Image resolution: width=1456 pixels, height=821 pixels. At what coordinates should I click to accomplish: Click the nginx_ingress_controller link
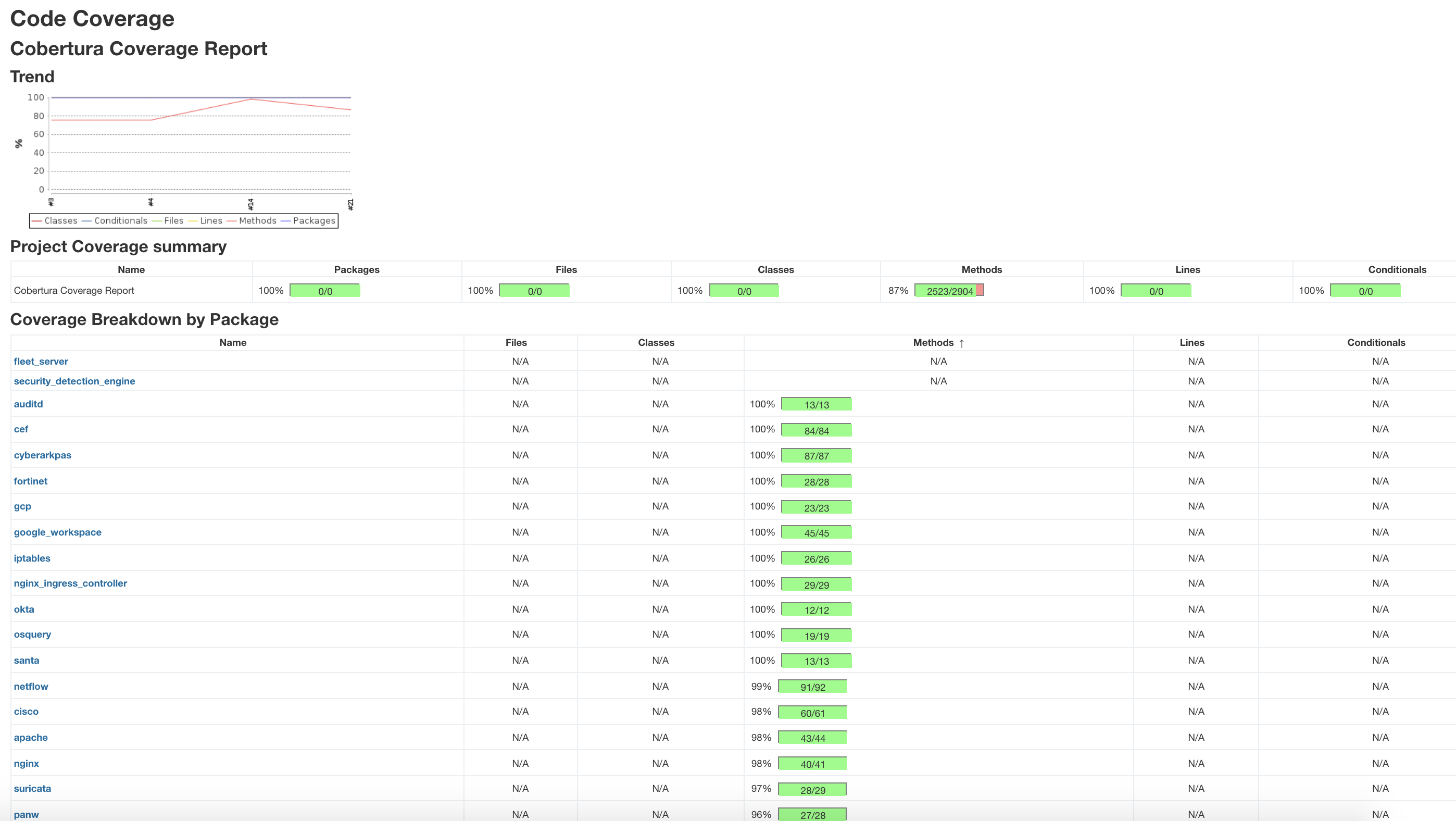point(70,583)
